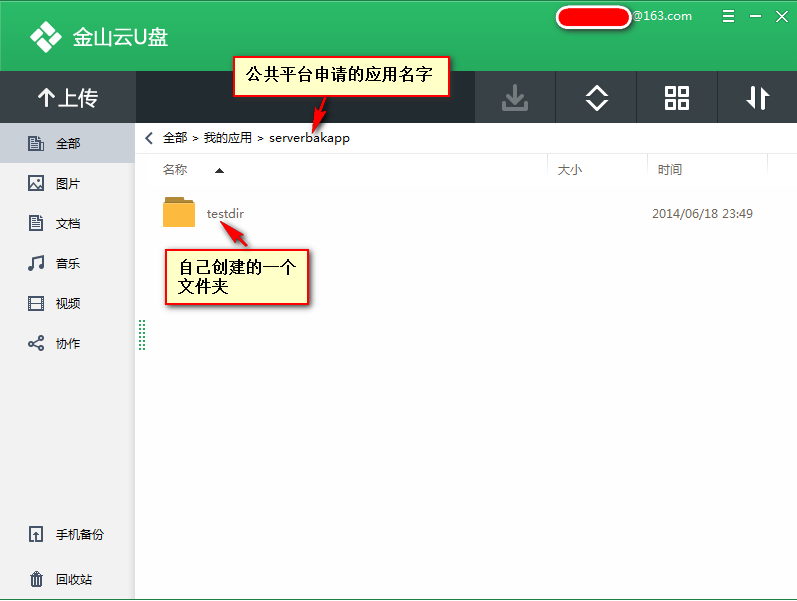
Task: Toggle the expand/collapse arrows icon
Action: (x=596, y=97)
